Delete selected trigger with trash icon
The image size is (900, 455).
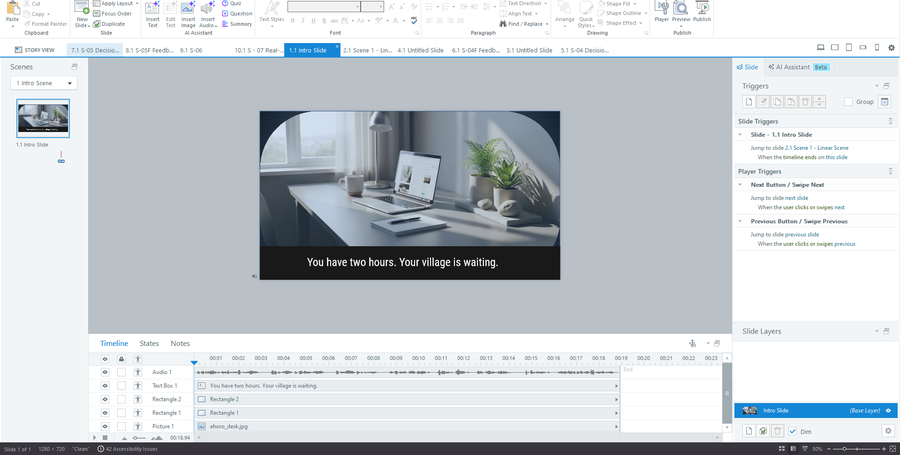805,102
